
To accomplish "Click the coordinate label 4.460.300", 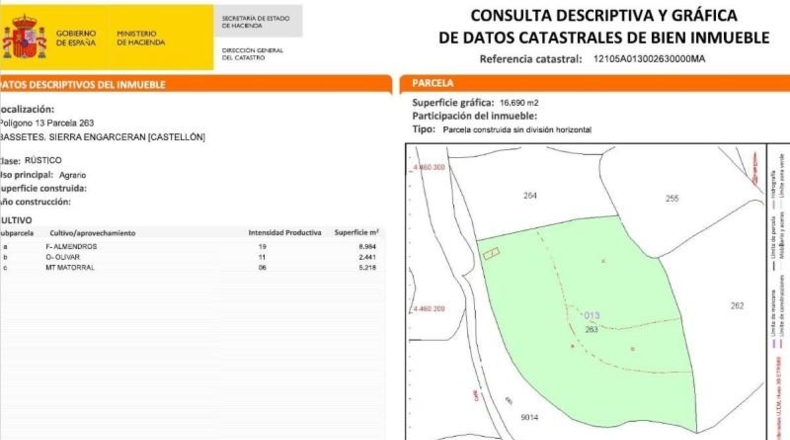I will pyautogui.click(x=429, y=167).
